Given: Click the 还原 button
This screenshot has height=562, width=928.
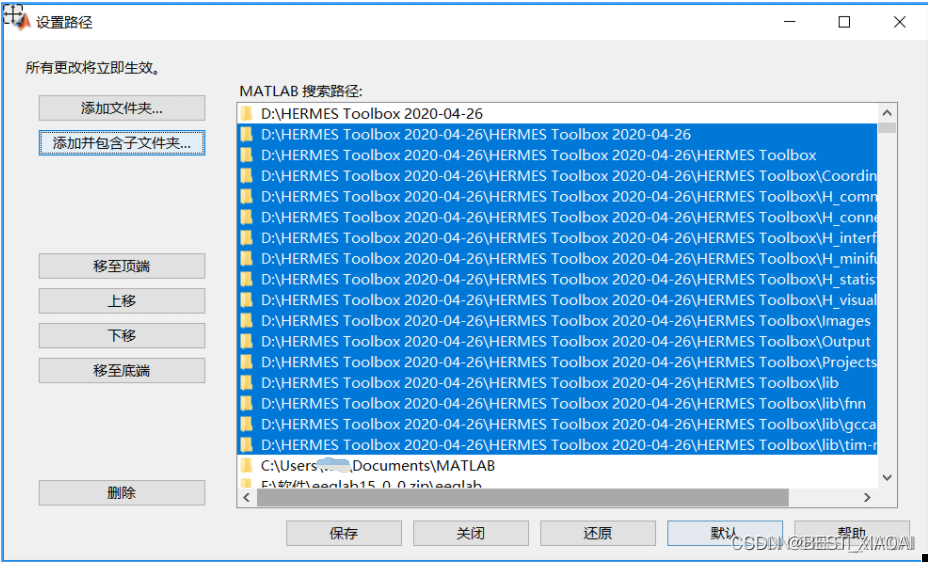Looking at the screenshot, I should 598,533.
